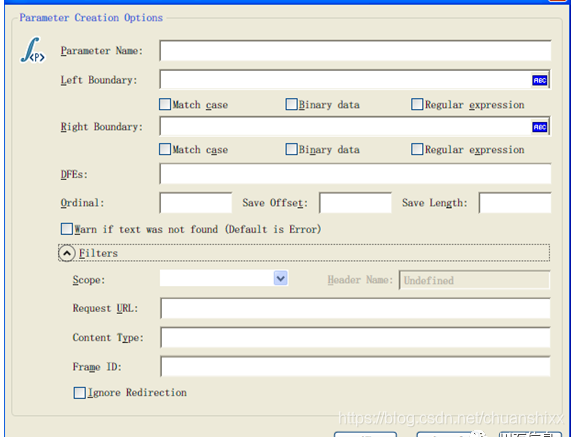This screenshot has width=574, height=437.
Task: Click the parameter function icon
Action: click(x=33, y=50)
